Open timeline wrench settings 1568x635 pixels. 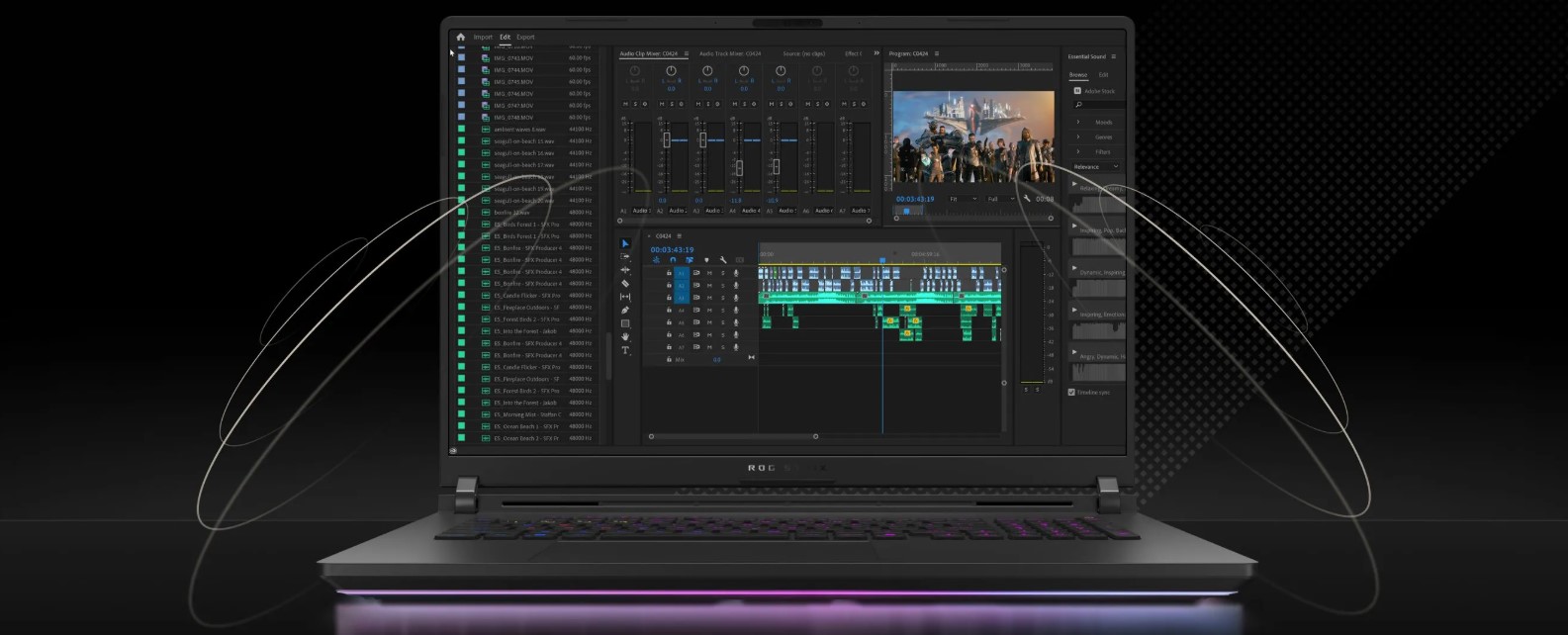723,260
